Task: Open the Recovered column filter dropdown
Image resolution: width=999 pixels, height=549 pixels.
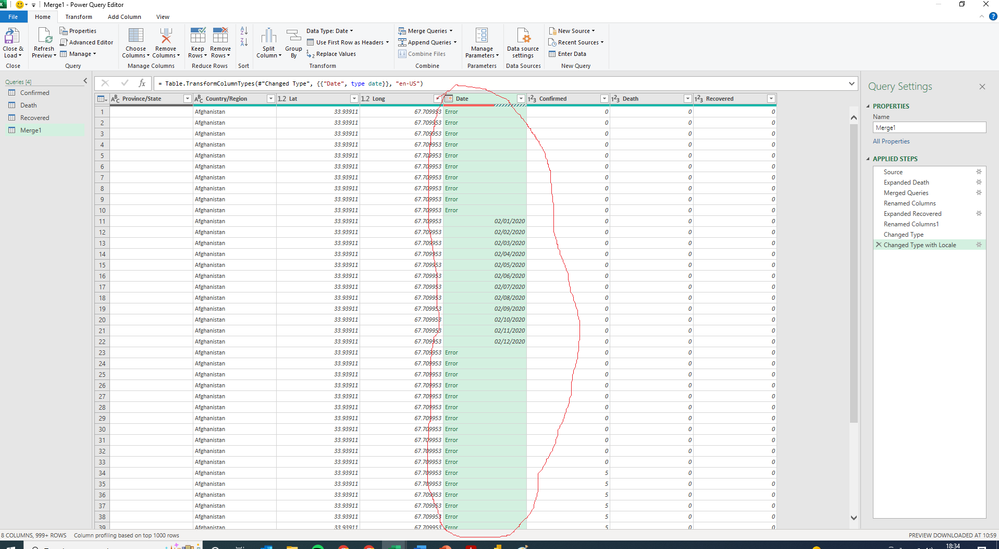Action: click(x=771, y=99)
